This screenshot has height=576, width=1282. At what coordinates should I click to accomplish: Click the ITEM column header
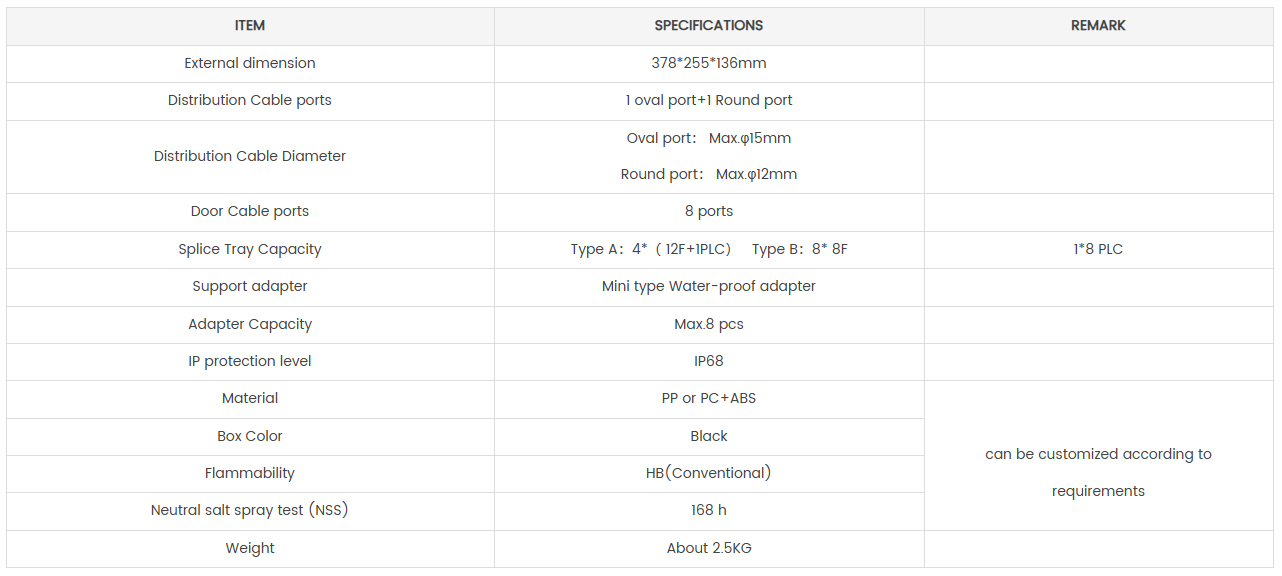250,26
